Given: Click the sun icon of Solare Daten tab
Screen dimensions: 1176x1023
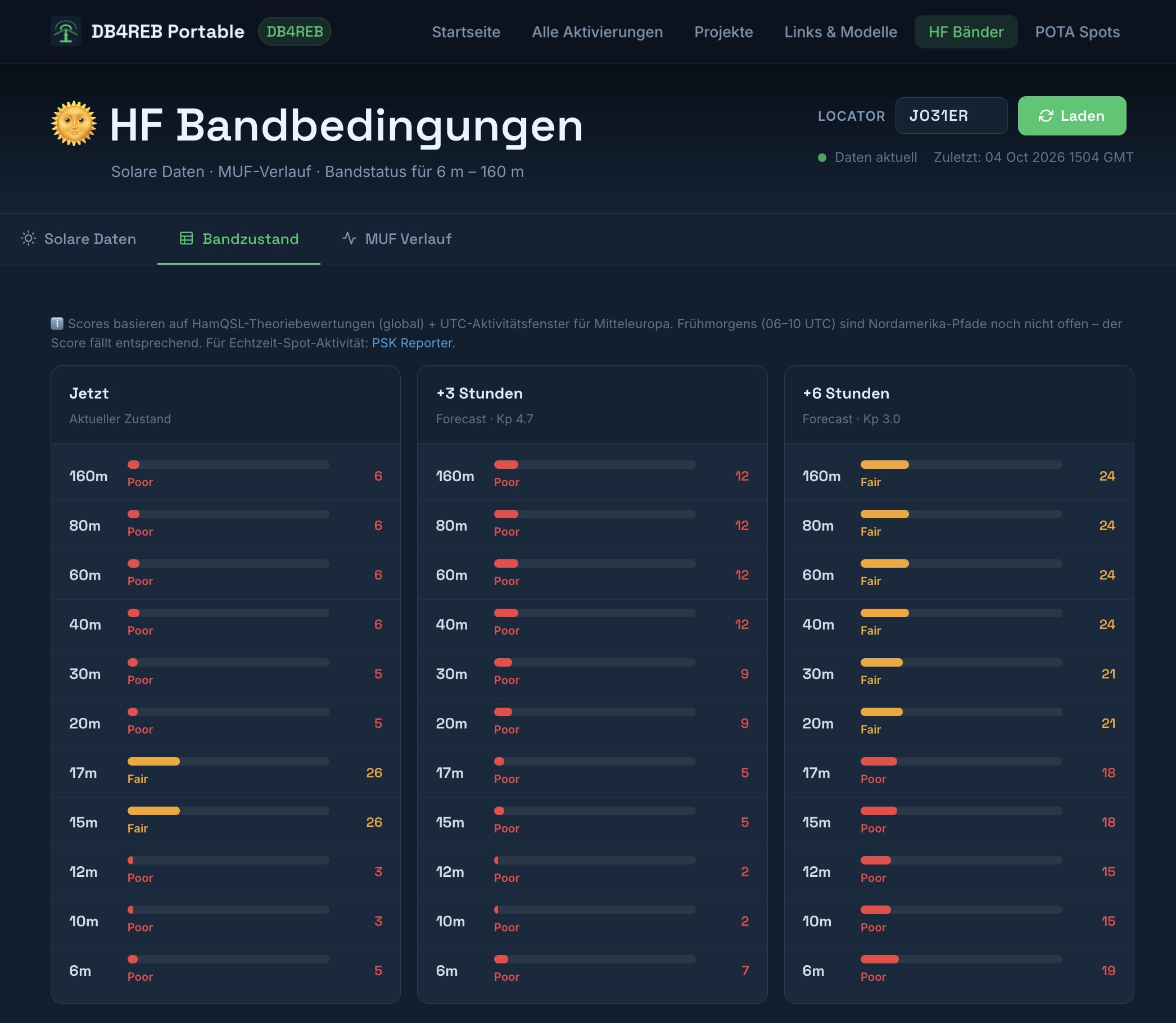Looking at the screenshot, I should [29, 238].
